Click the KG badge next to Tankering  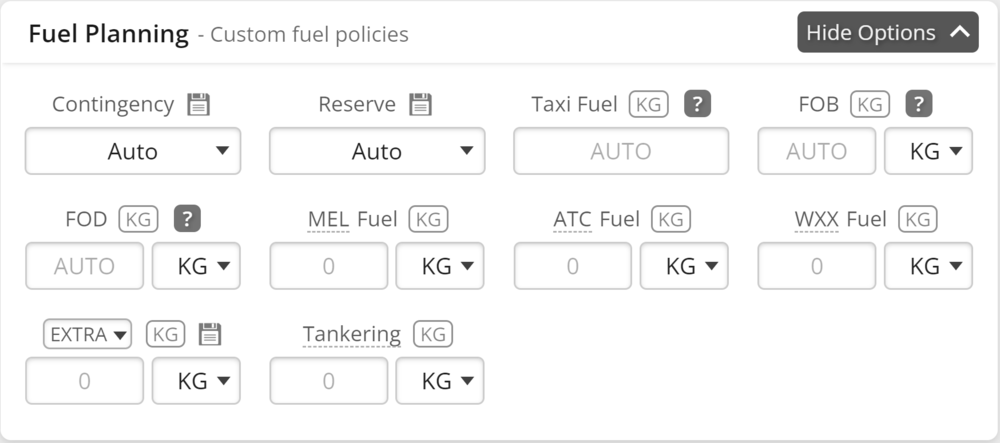coord(433,334)
